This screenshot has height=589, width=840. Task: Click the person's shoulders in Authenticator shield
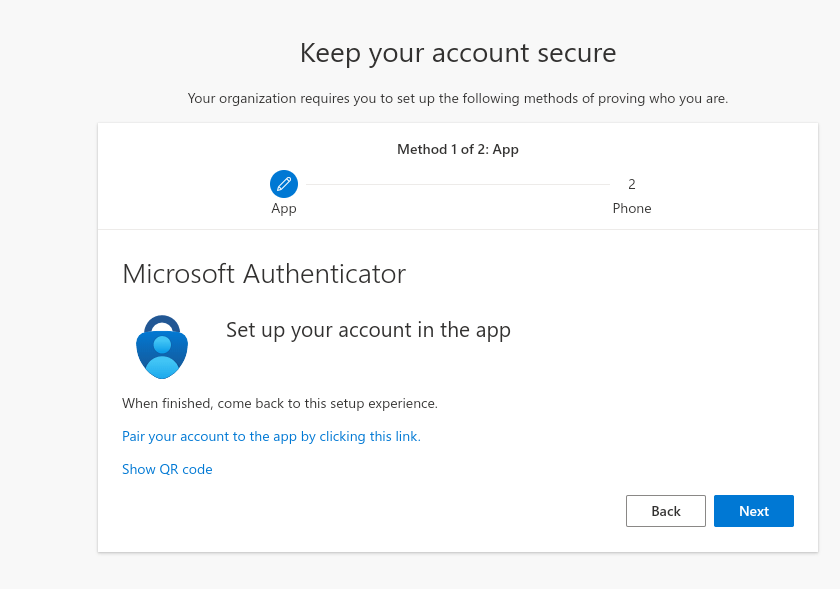pos(162,367)
